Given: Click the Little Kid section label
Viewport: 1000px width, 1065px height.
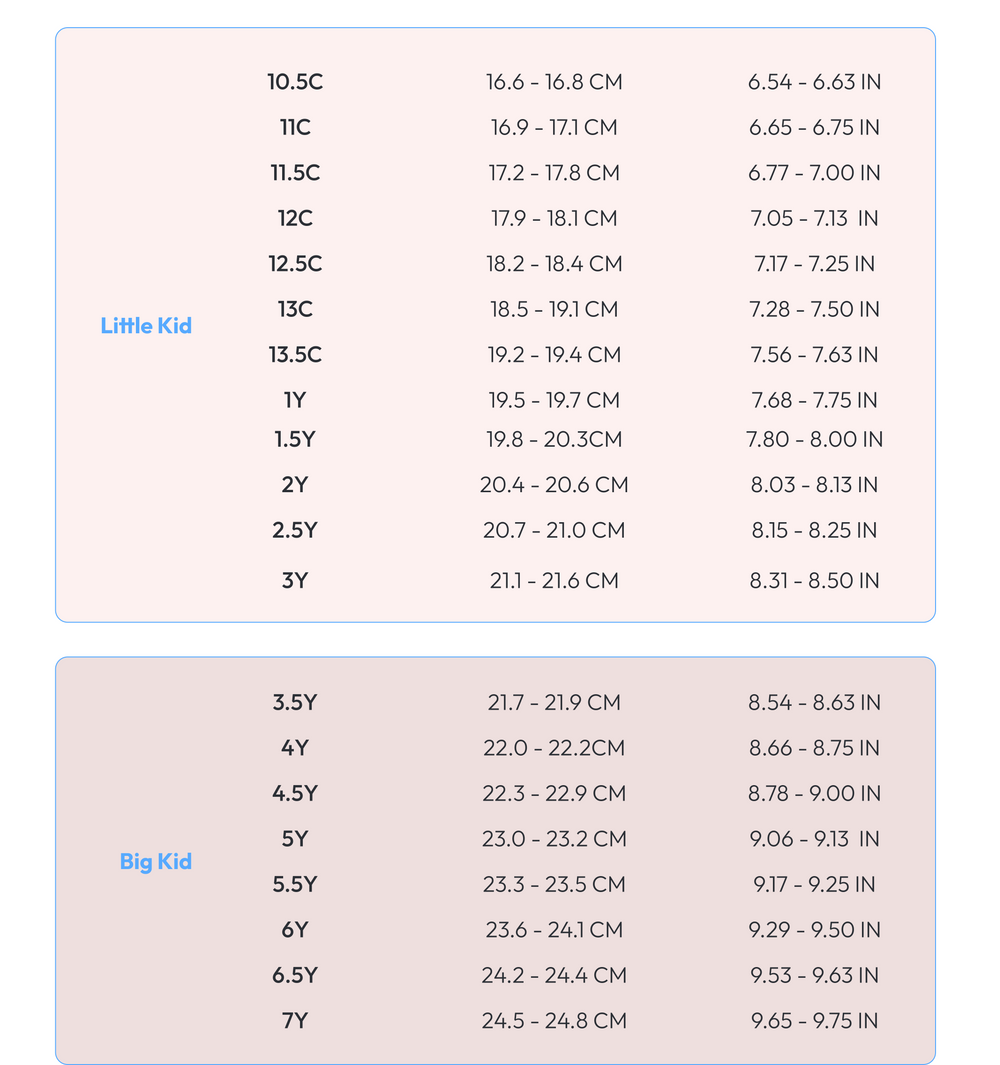Looking at the screenshot, I should coord(146,325).
